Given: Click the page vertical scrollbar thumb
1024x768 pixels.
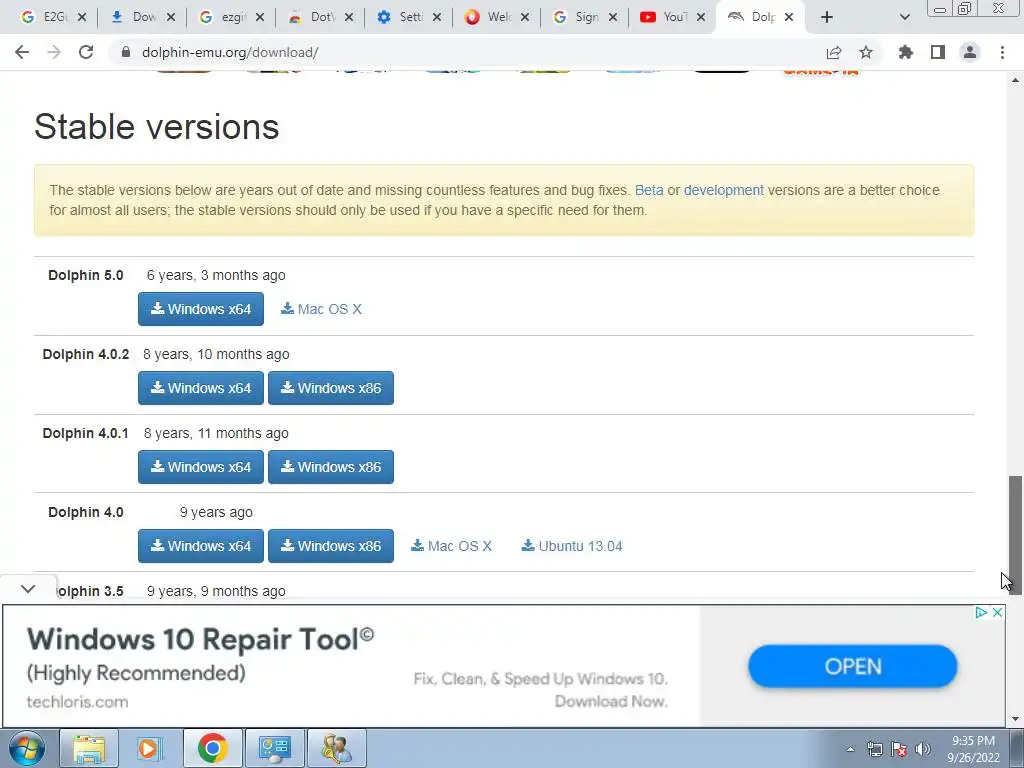Looking at the screenshot, I should (1015, 536).
